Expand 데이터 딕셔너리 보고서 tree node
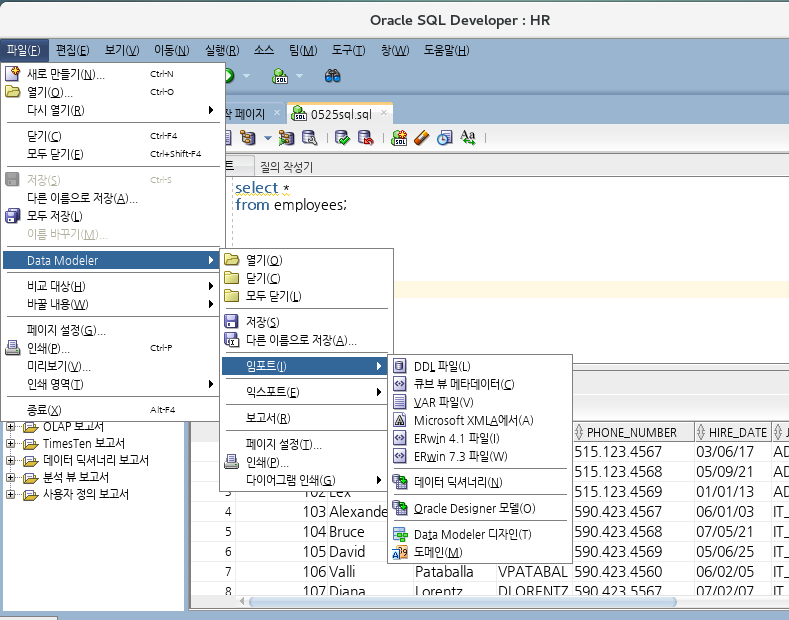 (10, 460)
